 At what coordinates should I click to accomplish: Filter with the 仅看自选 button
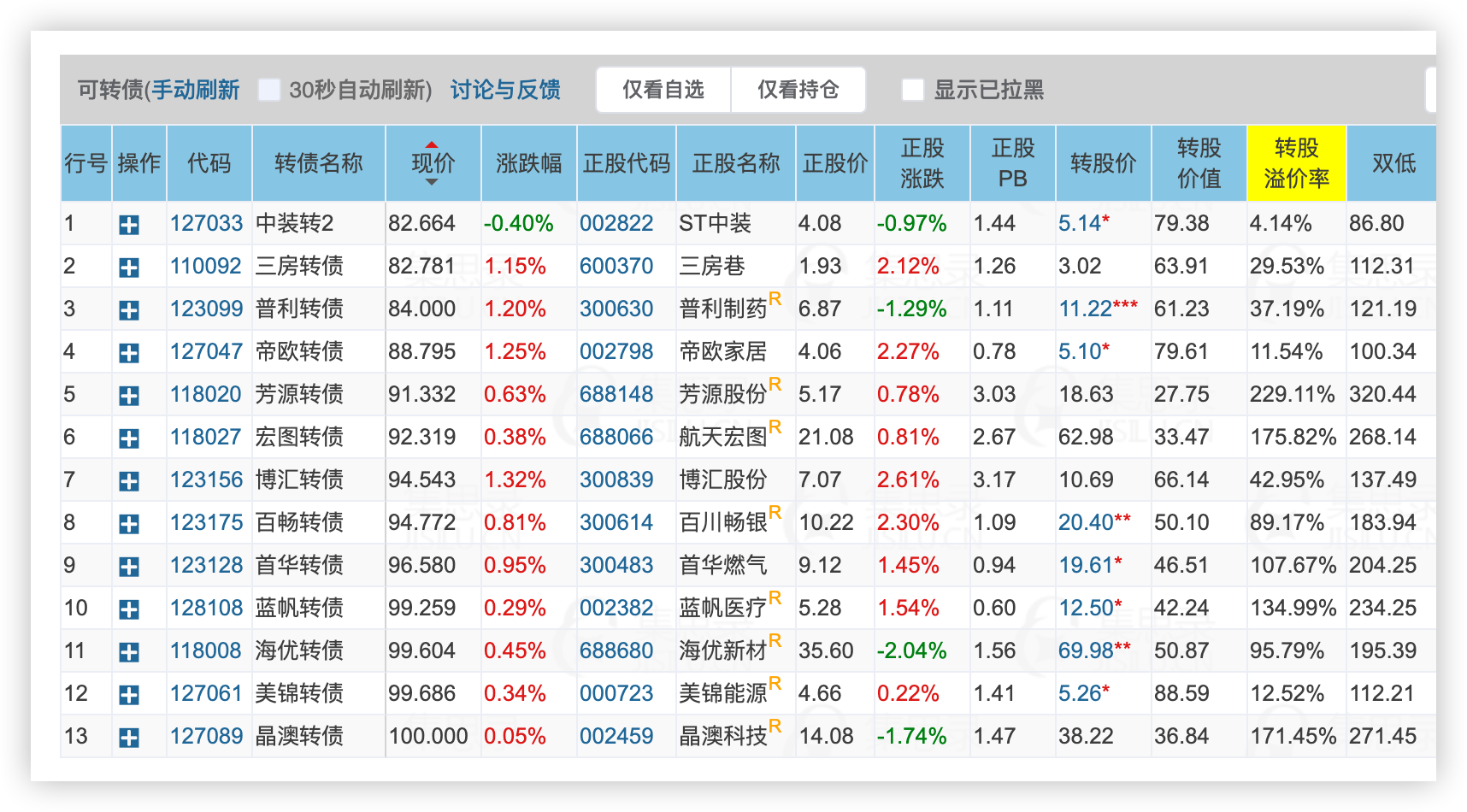click(663, 90)
